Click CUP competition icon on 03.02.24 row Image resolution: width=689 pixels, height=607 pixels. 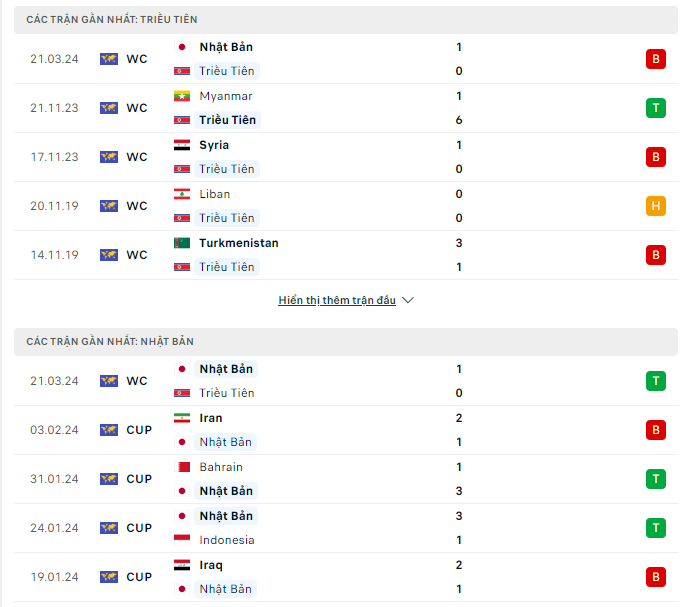pyautogui.click(x=109, y=430)
